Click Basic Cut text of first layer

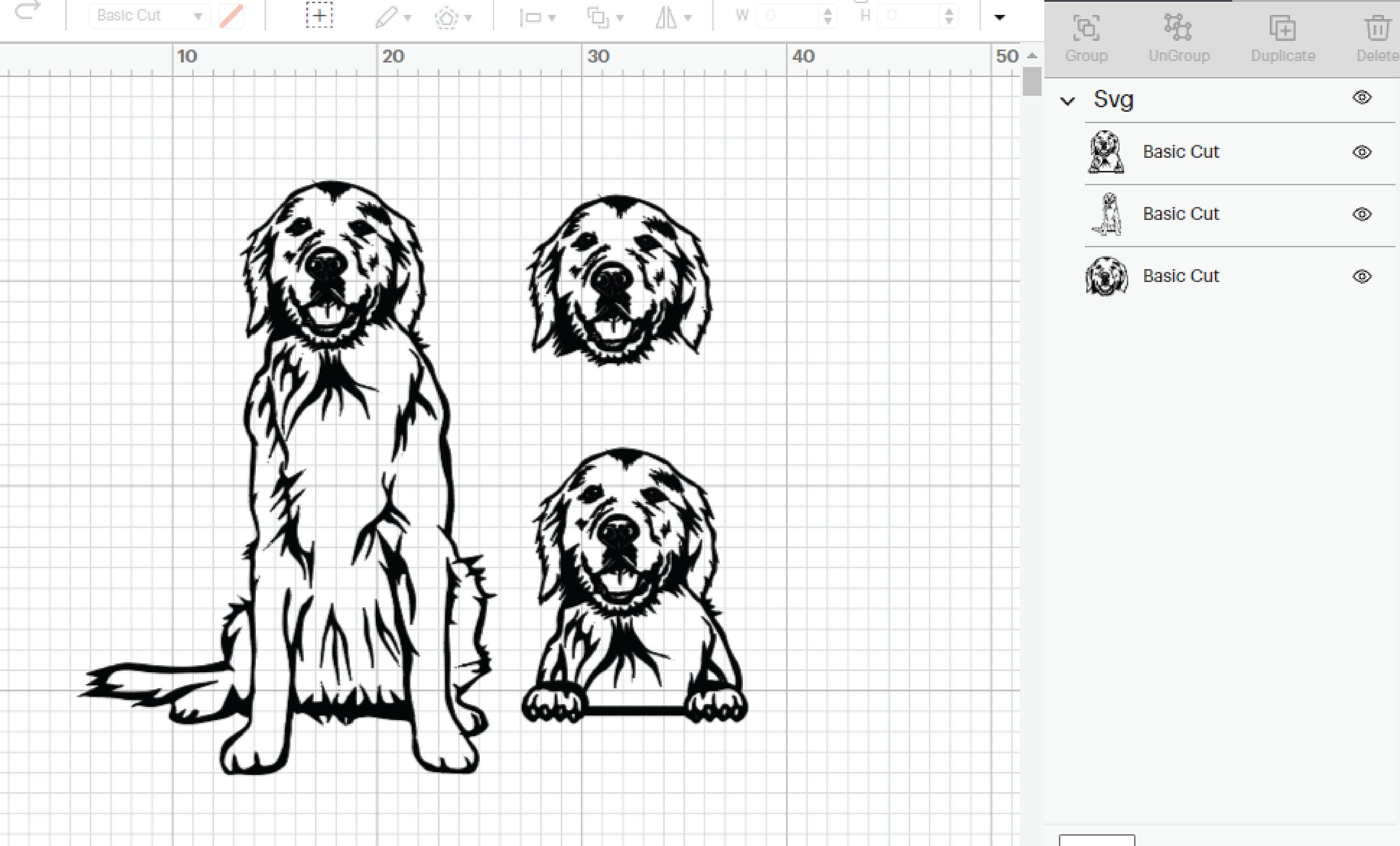(x=1181, y=152)
